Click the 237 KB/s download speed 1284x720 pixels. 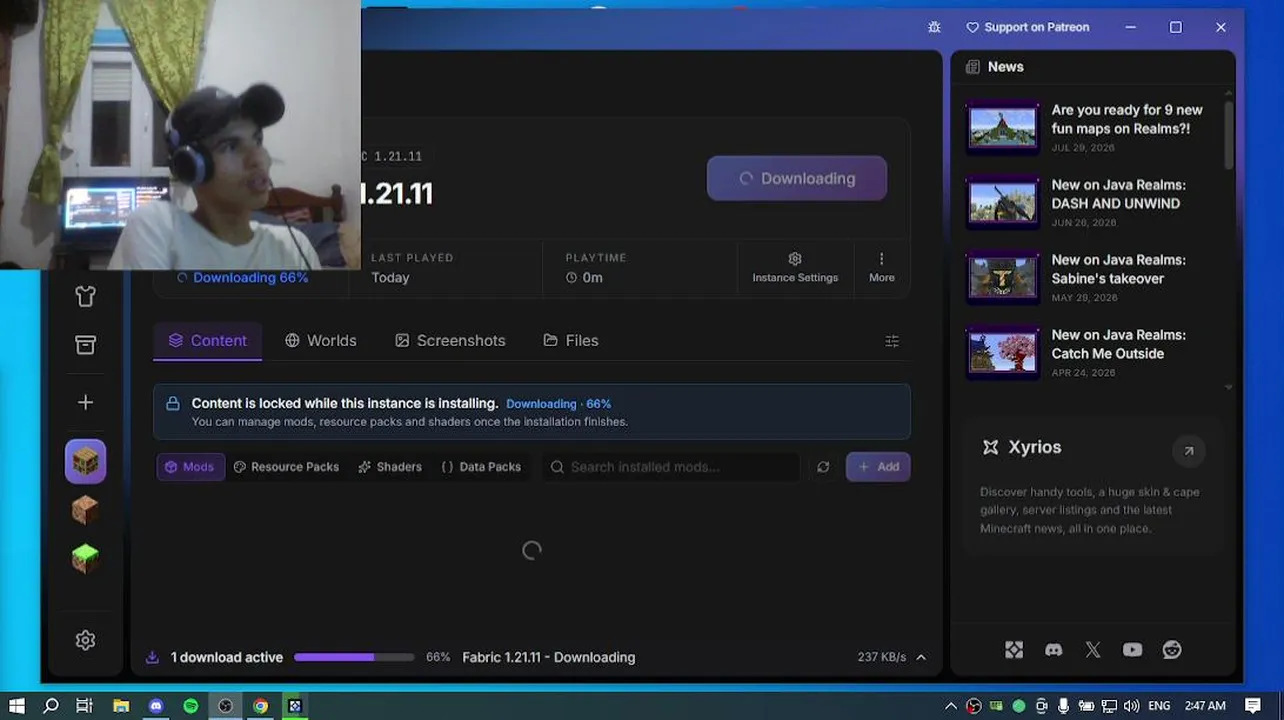pos(881,657)
